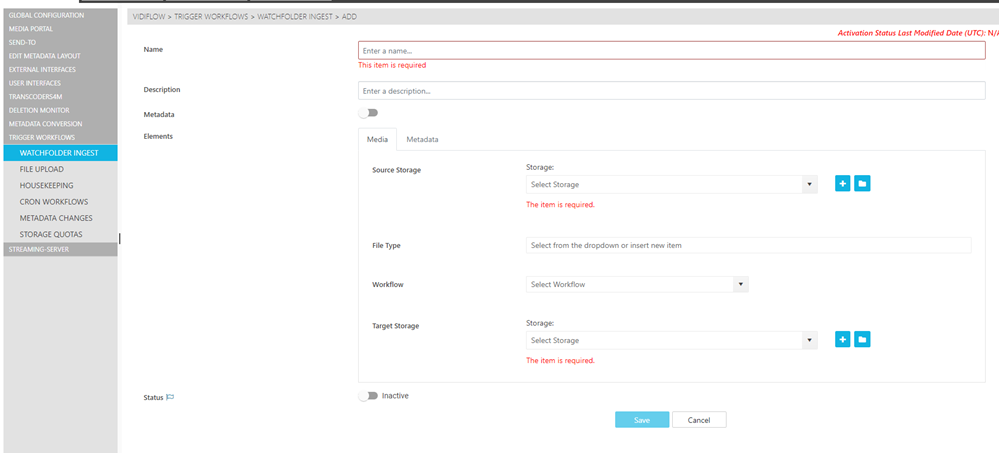Expand the Source Storage Select Storage dropdown
This screenshot has height=453, width=999.
click(x=671, y=185)
